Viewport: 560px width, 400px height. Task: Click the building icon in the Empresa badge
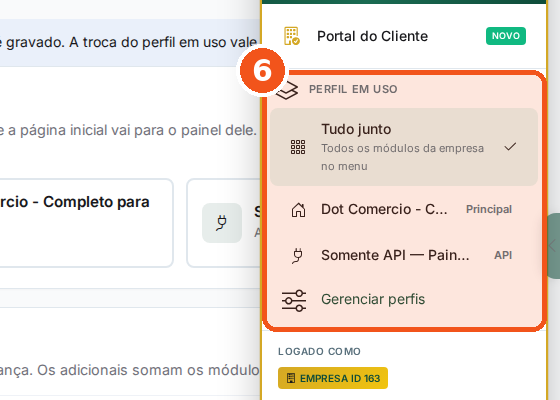(x=291, y=378)
